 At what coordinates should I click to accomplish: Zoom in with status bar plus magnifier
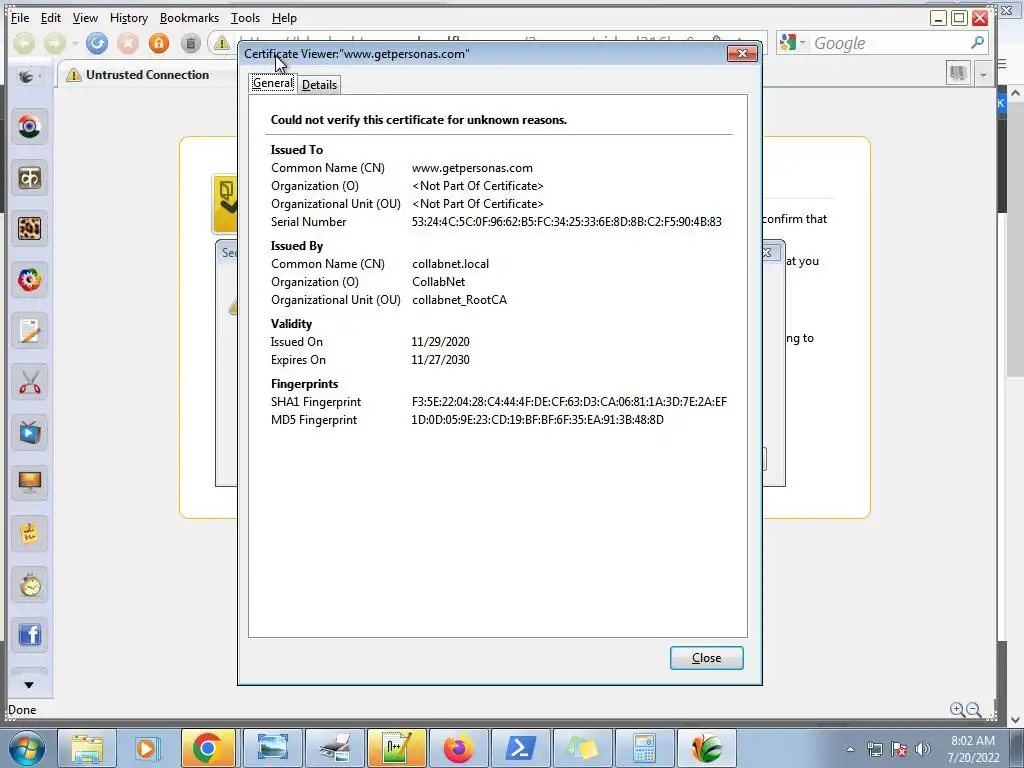tap(957, 710)
